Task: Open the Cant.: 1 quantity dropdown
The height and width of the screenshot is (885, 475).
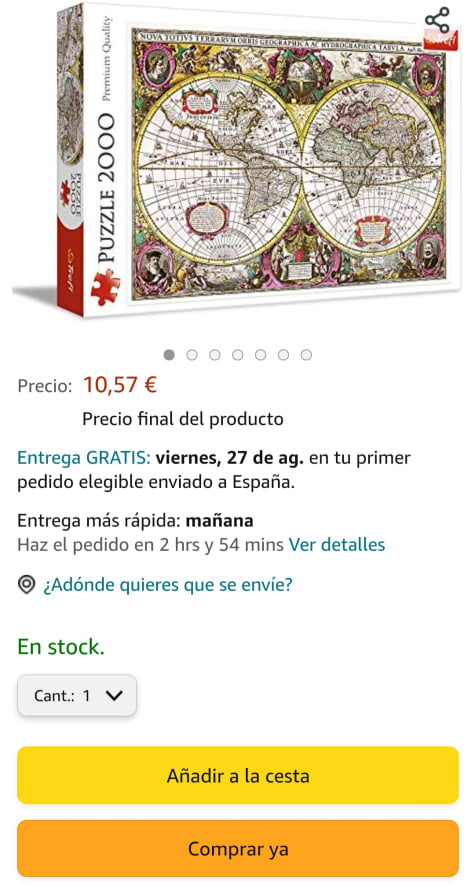Action: point(77,695)
